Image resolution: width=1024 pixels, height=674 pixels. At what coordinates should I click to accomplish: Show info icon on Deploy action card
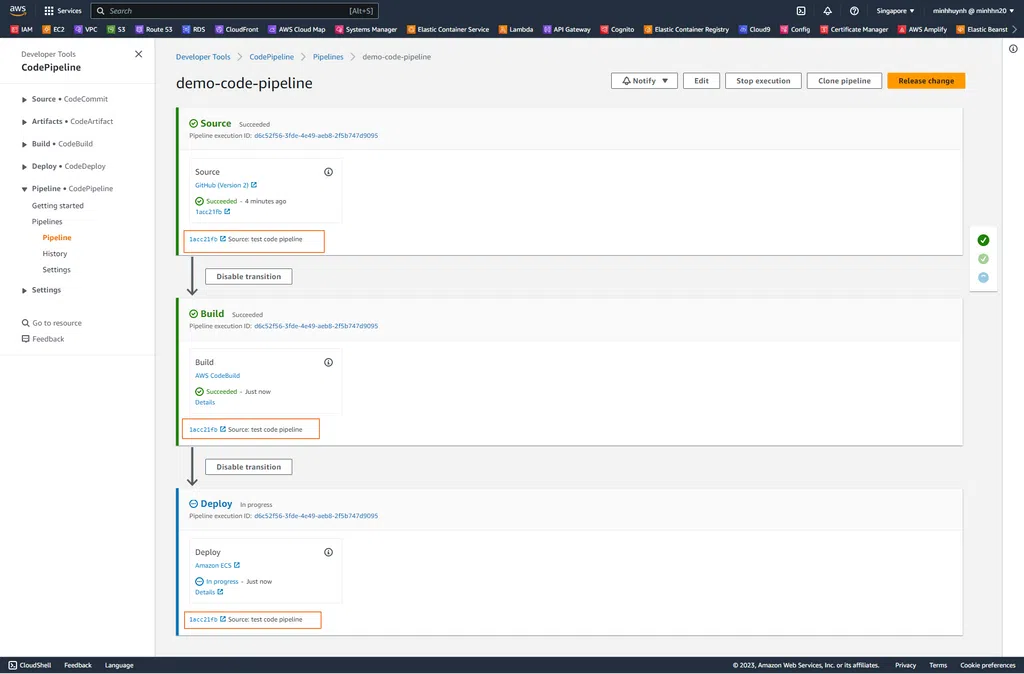pos(328,553)
